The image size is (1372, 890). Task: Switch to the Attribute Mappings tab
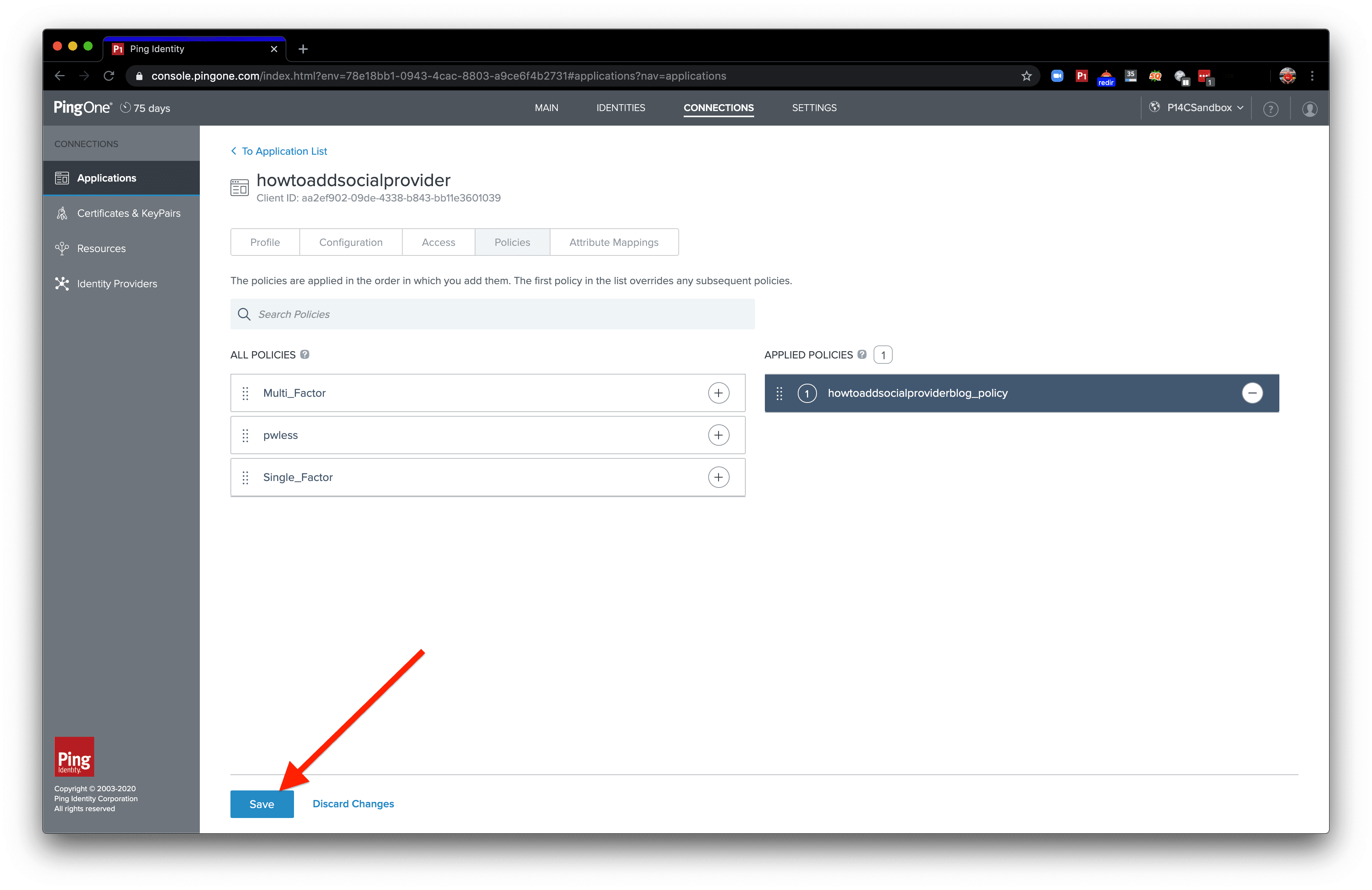[x=614, y=242]
